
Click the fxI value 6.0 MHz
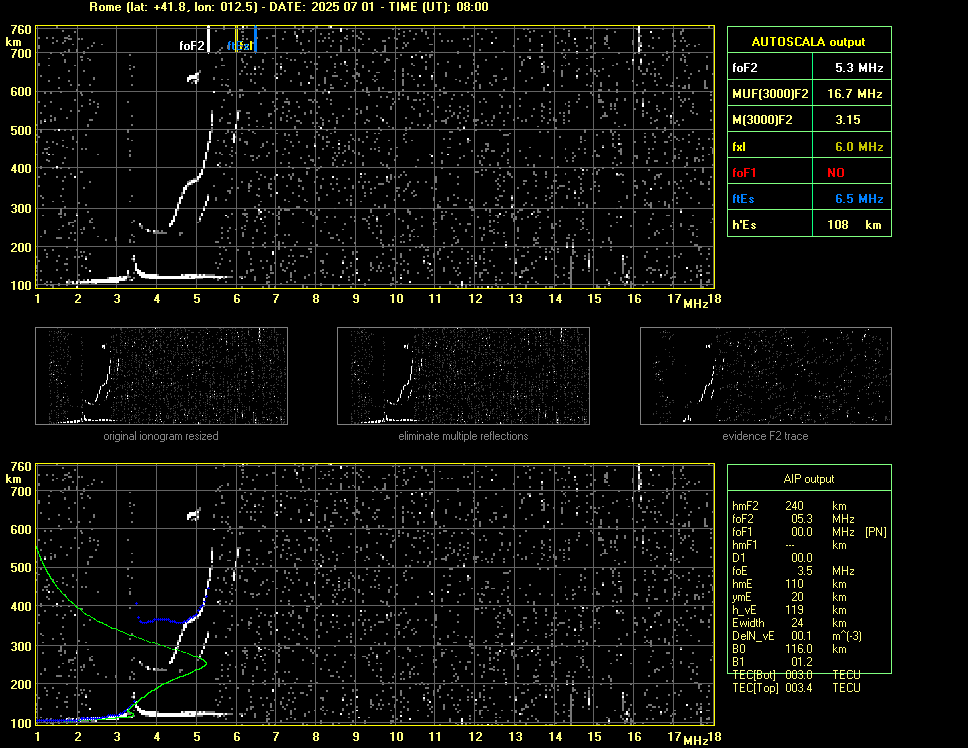pyautogui.click(x=859, y=147)
